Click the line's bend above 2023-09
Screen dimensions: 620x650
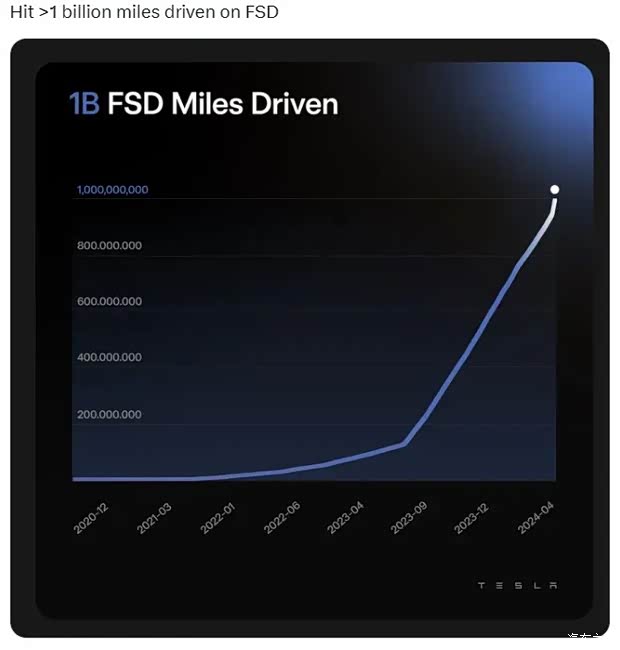click(x=404, y=443)
